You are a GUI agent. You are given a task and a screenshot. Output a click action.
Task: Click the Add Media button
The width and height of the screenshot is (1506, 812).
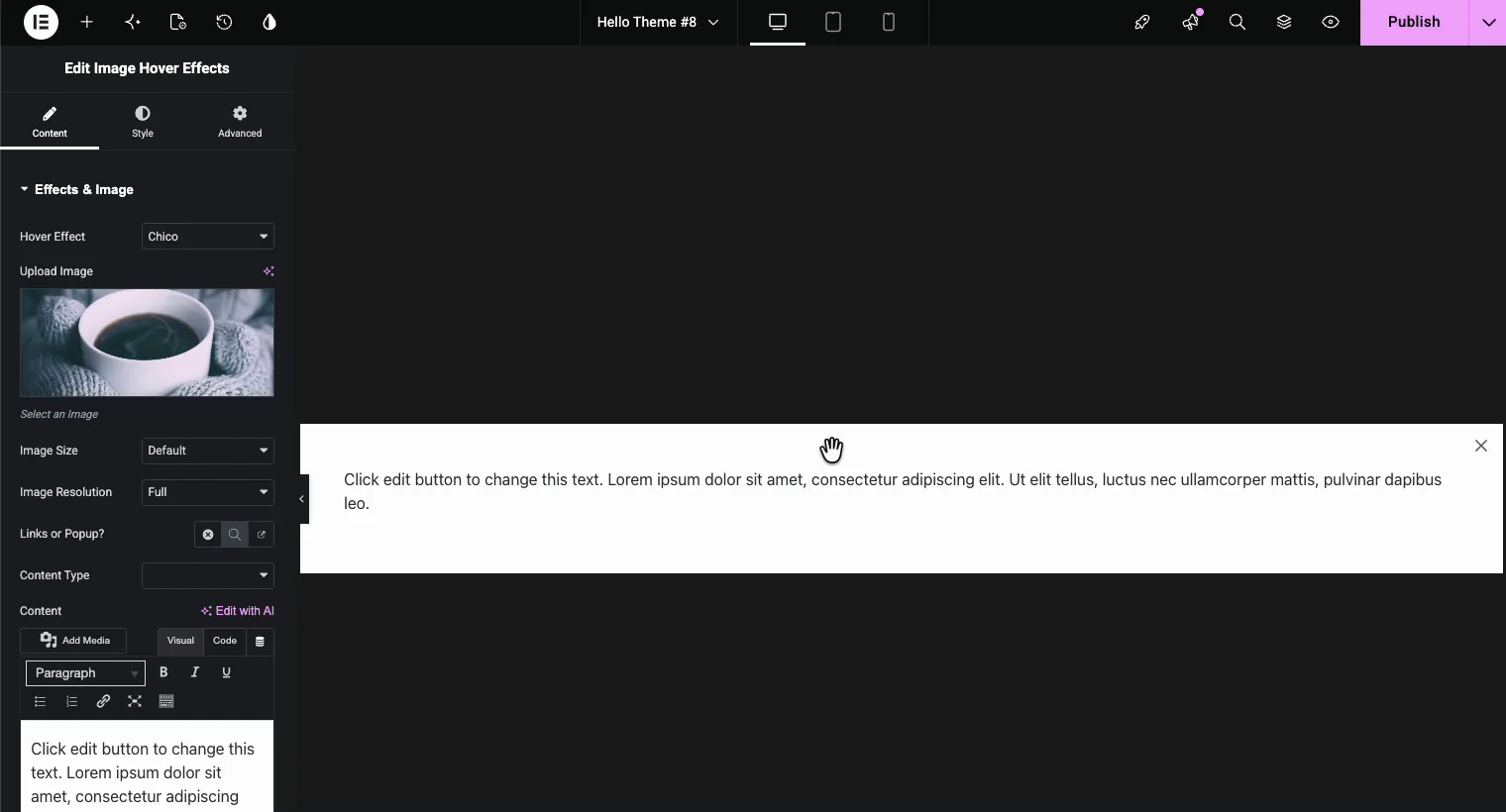coord(73,641)
